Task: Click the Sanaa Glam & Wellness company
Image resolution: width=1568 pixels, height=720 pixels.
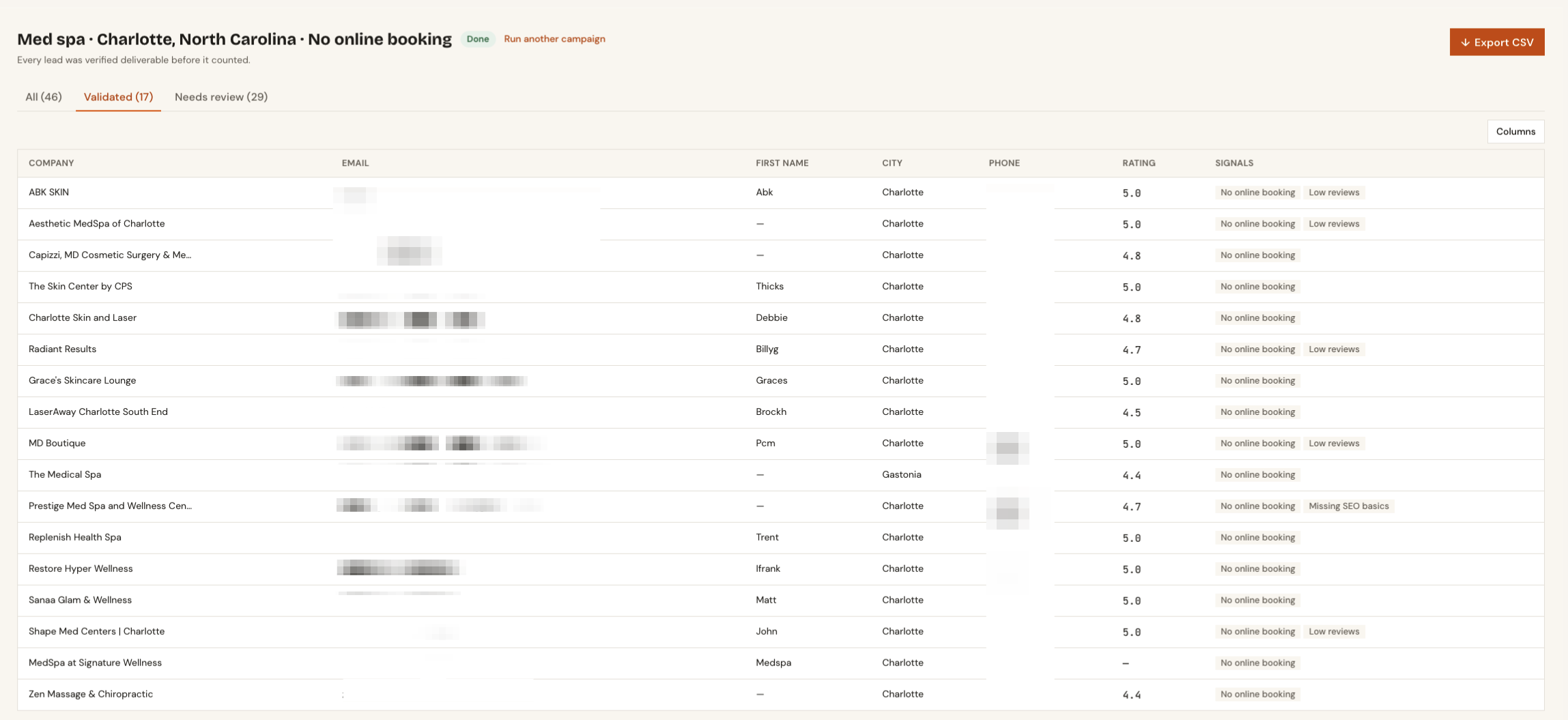Action: pyautogui.click(x=80, y=601)
